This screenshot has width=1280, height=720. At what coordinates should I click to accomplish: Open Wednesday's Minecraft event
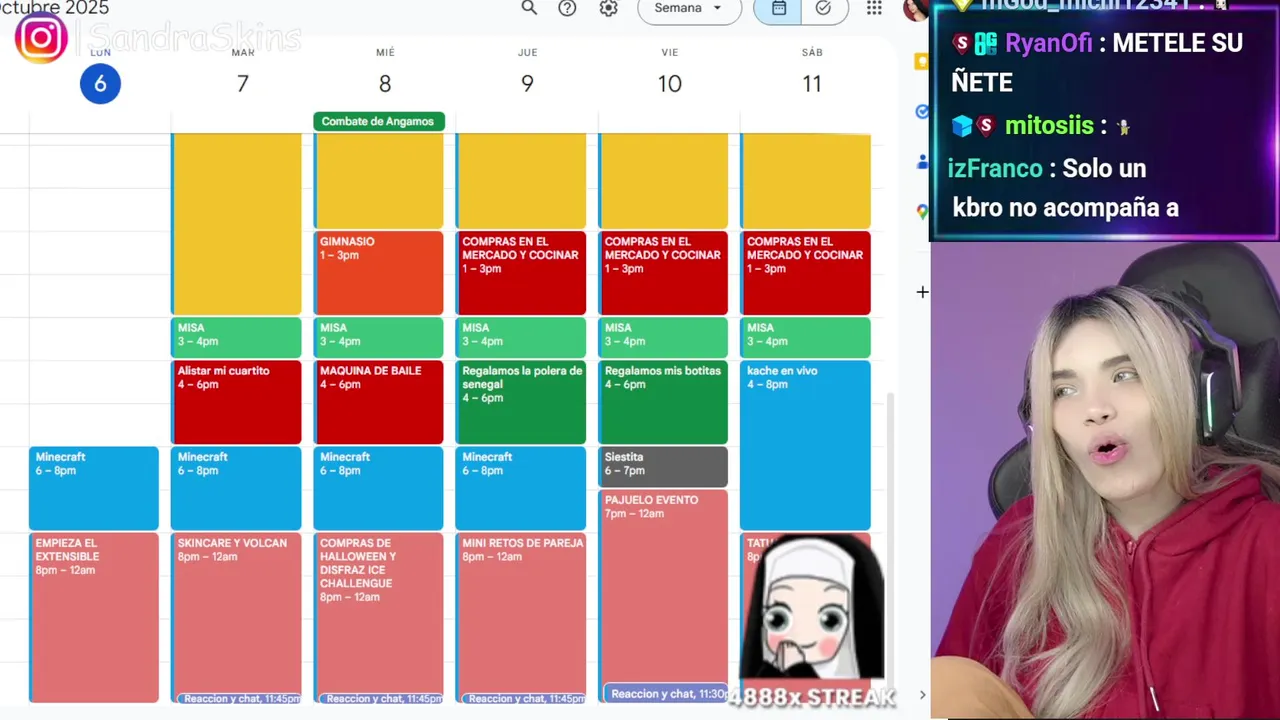pos(379,488)
